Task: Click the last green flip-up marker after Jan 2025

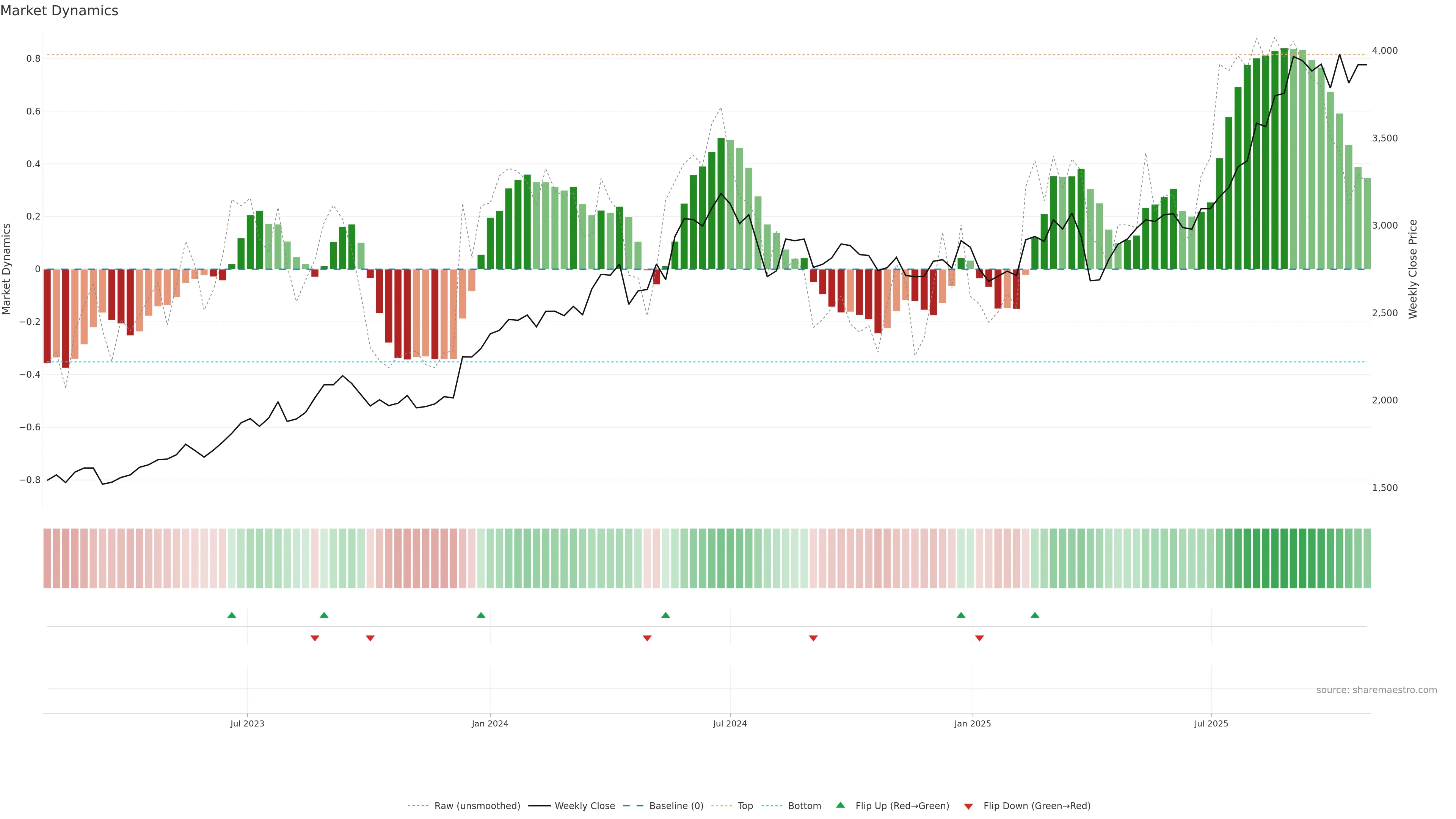Action: point(1035,615)
